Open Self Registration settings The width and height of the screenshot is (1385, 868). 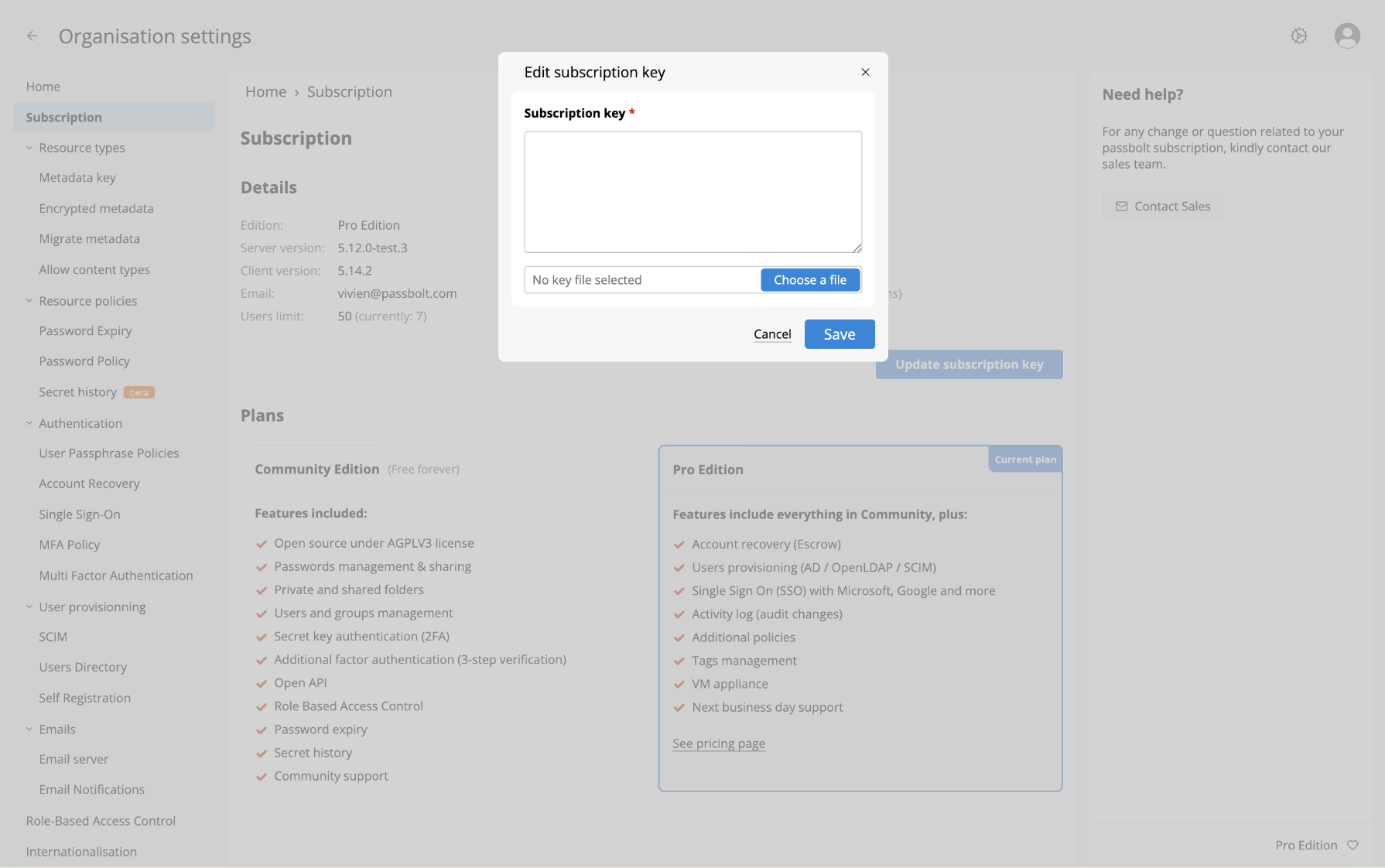(85, 698)
